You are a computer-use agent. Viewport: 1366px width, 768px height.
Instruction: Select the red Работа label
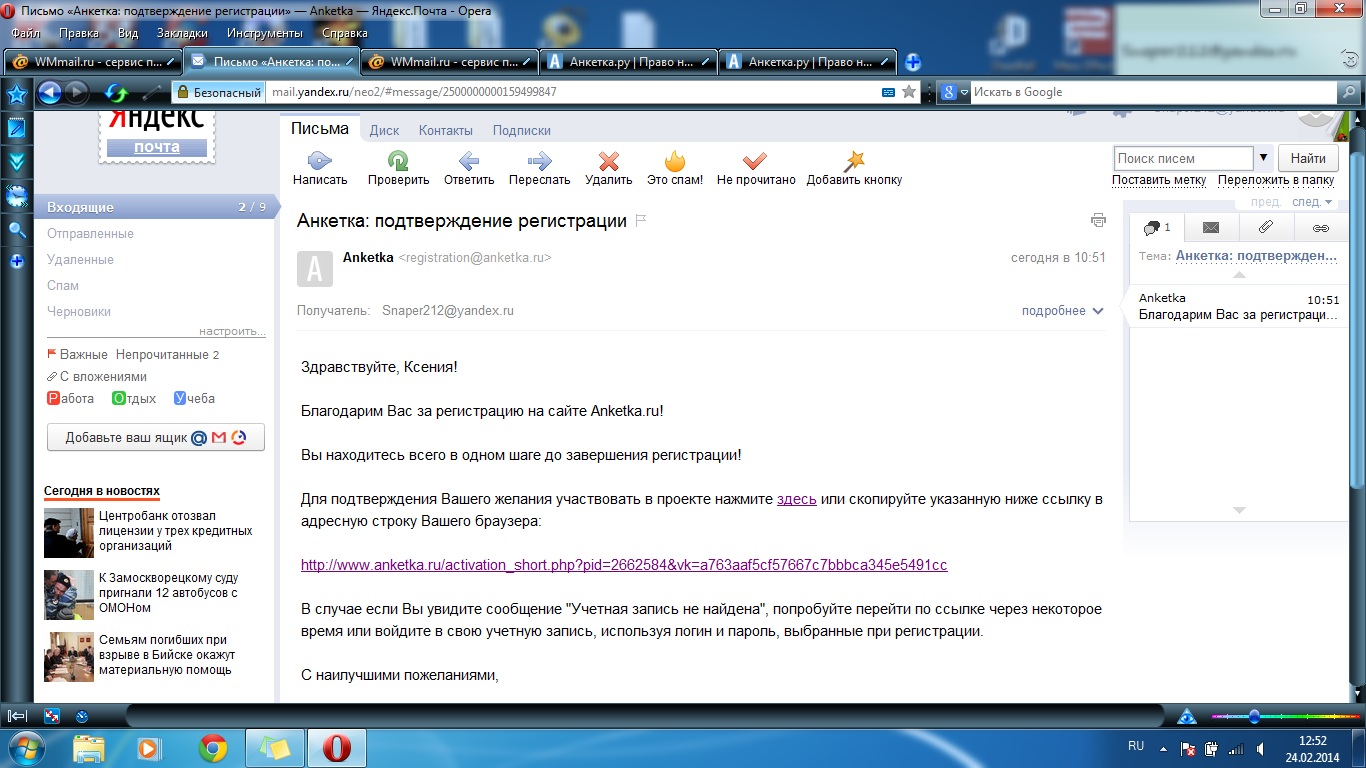click(x=70, y=398)
